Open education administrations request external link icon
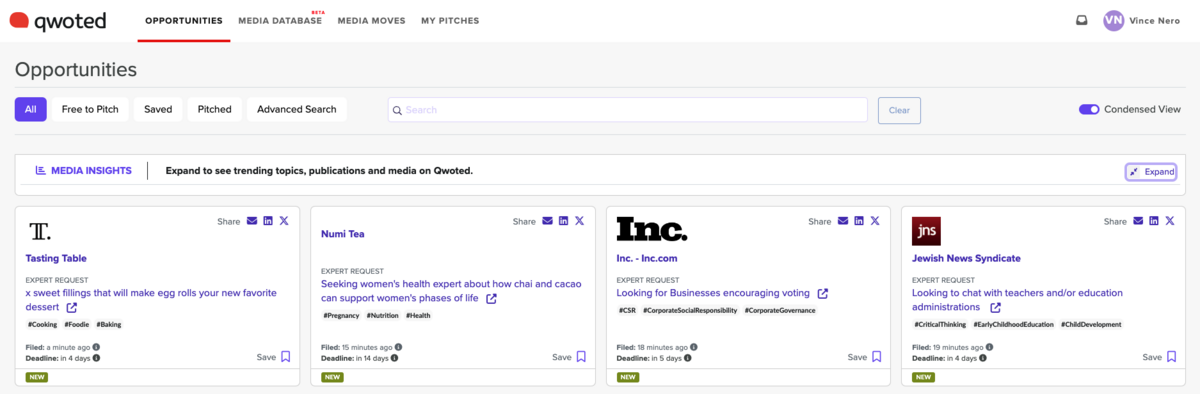 coord(996,308)
